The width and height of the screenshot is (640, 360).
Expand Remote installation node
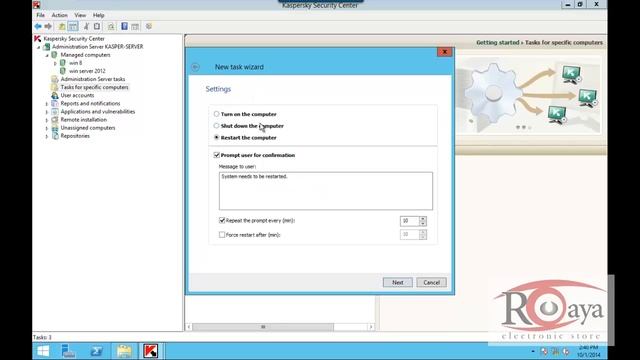coord(47,120)
